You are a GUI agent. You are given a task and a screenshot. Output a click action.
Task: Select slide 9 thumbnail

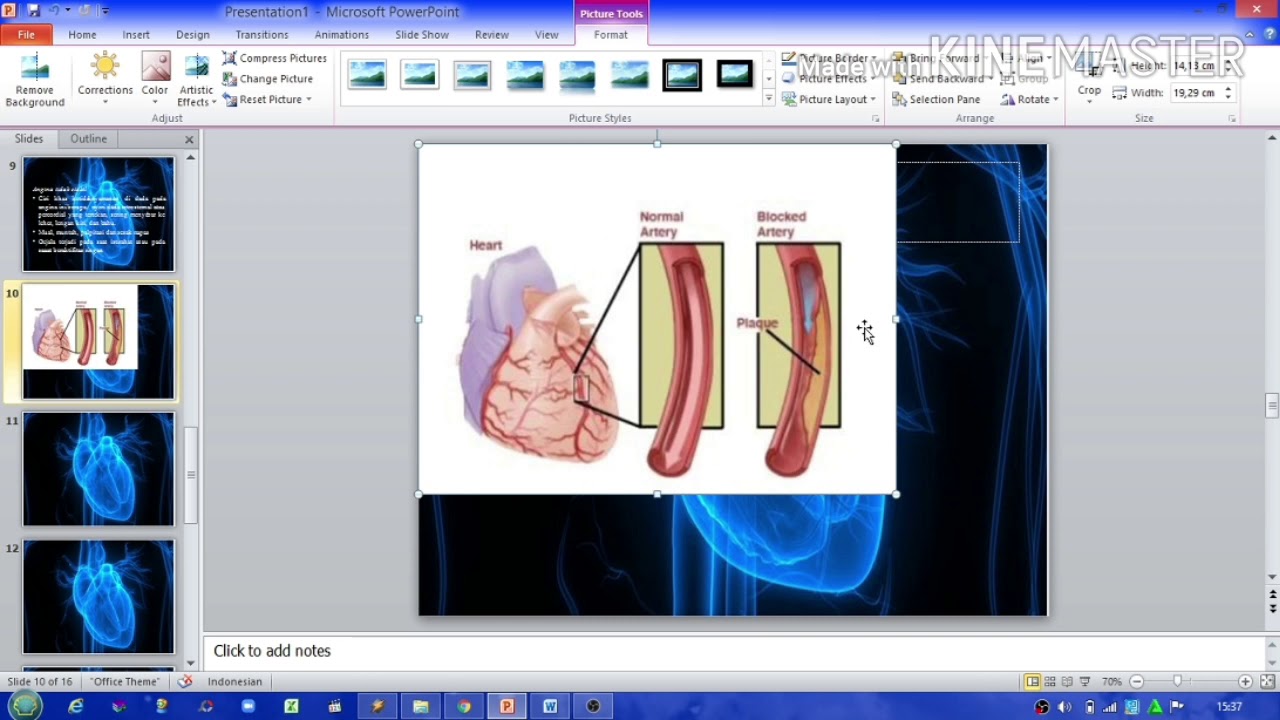(99, 214)
